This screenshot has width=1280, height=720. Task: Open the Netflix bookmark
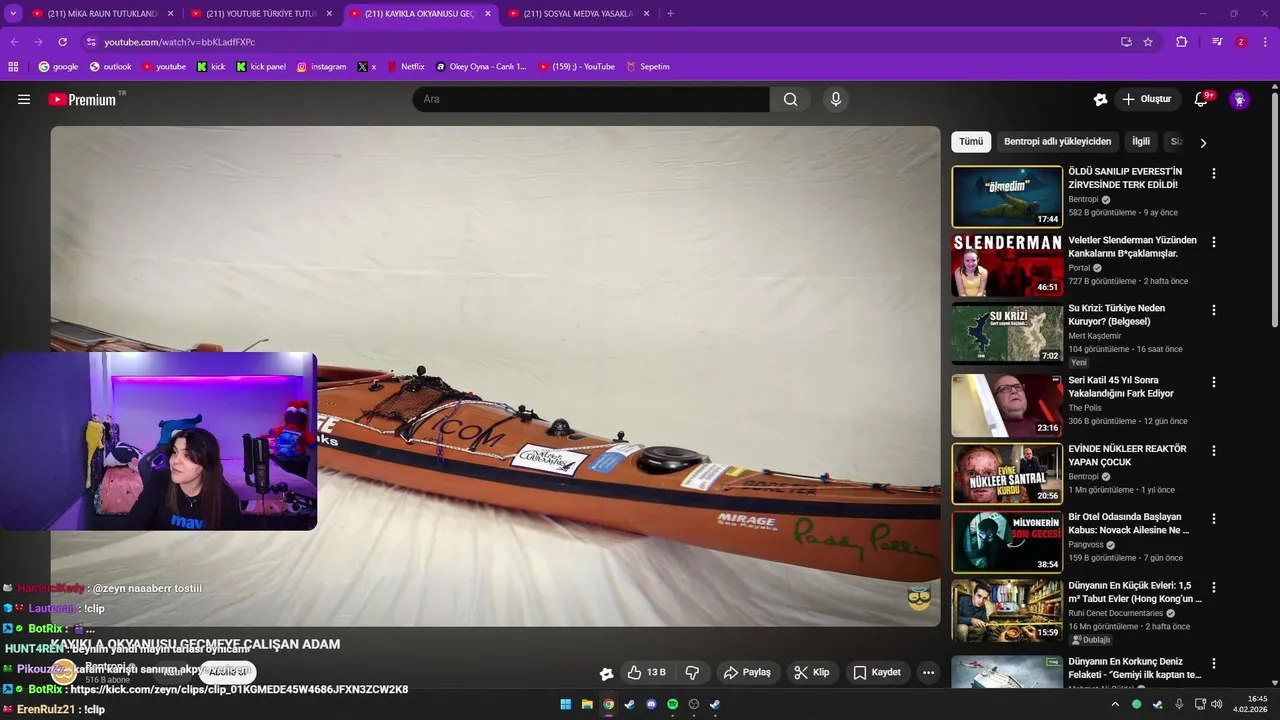406,67
